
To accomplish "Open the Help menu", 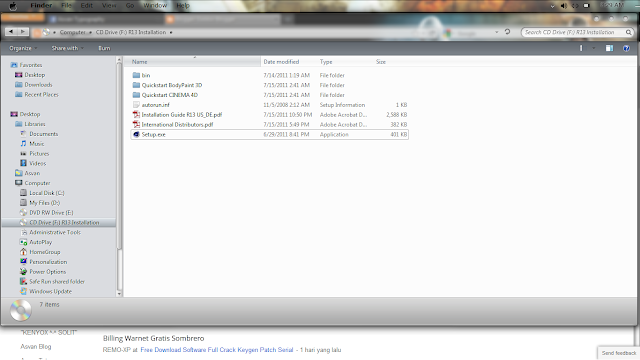I will click(x=183, y=5).
